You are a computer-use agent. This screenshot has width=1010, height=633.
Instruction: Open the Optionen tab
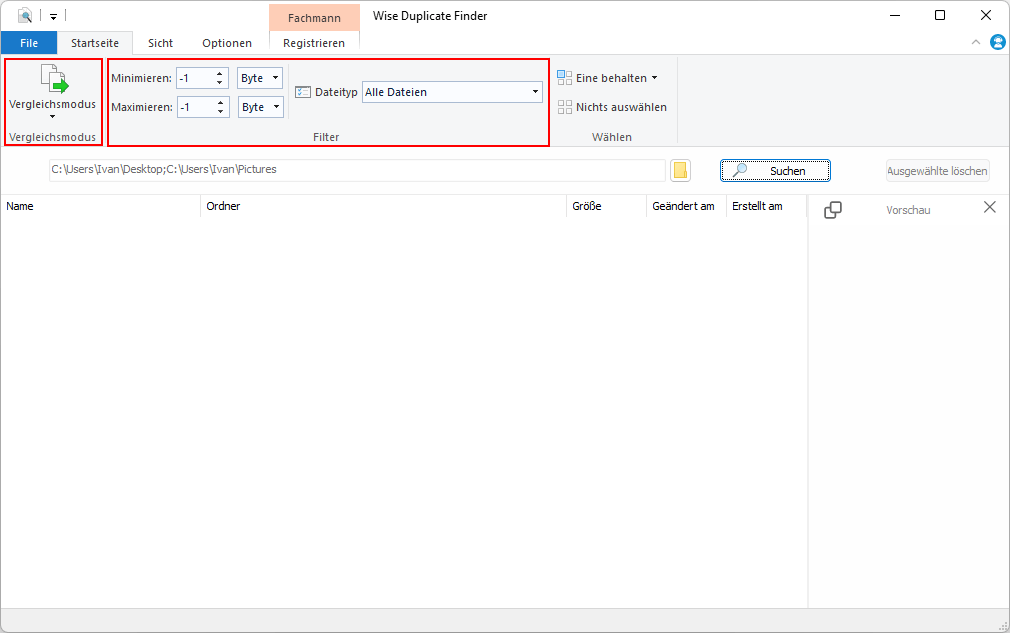[227, 43]
